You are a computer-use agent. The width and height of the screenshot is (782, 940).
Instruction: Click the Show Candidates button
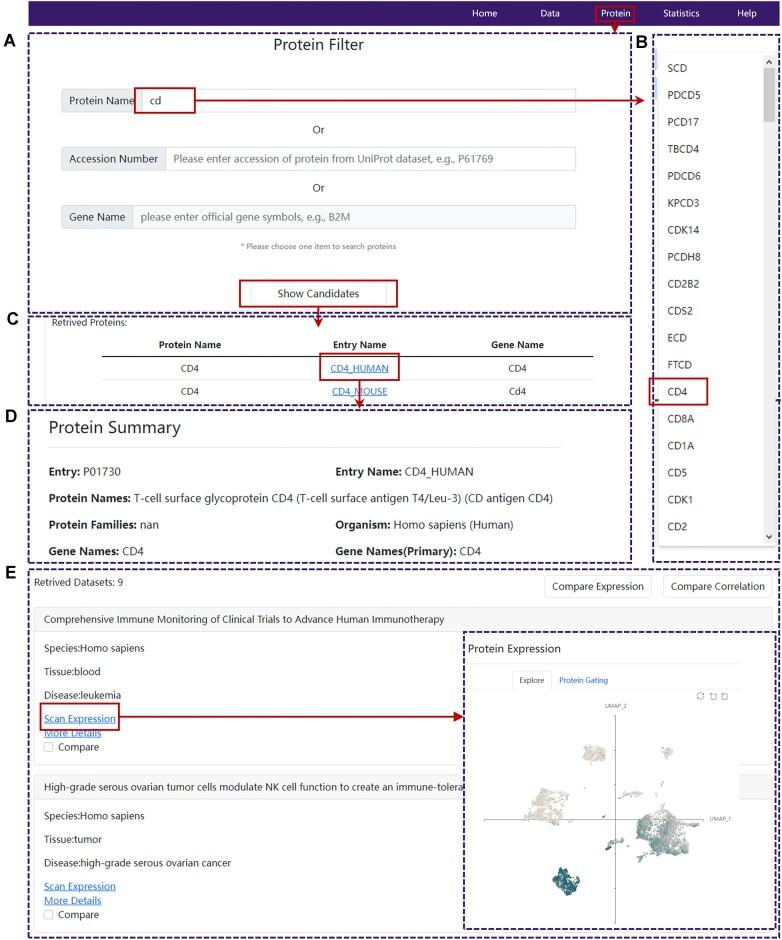[x=318, y=293]
